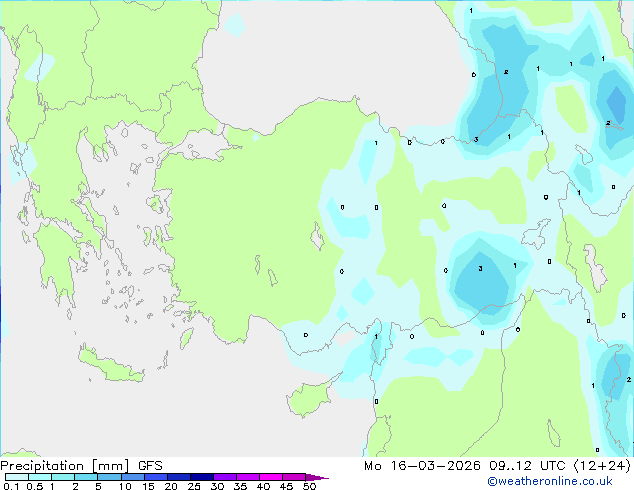Pick the 20–25 mm legend swatch
This screenshot has height=490, width=634.
tap(179, 477)
